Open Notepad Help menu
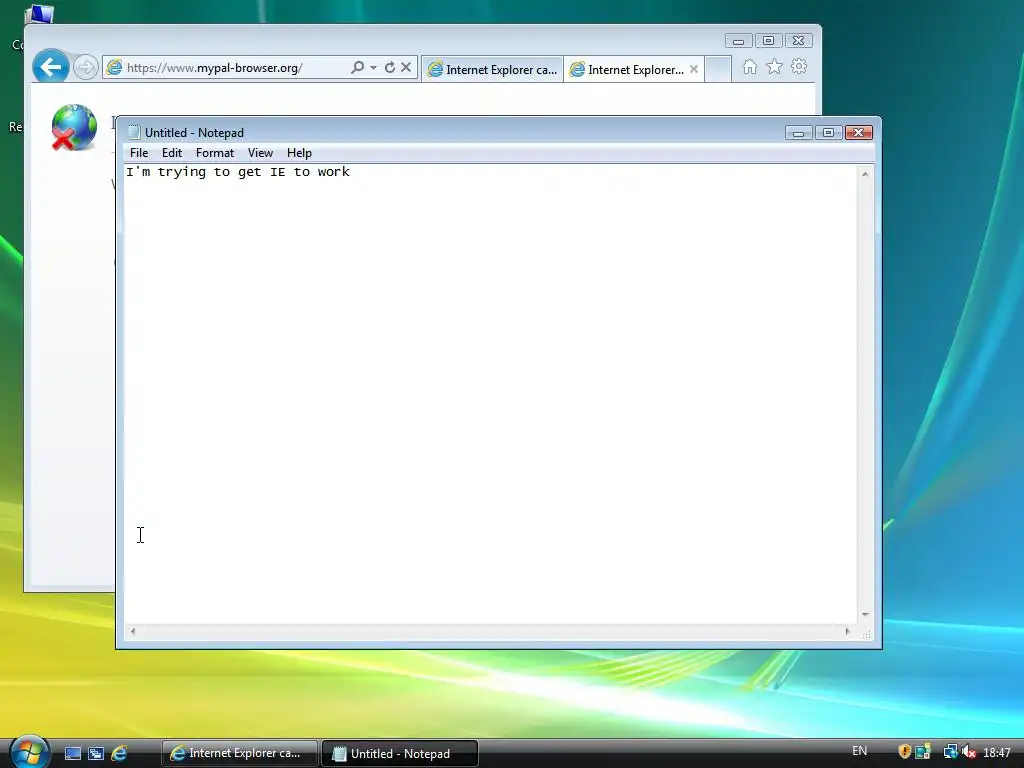 (299, 153)
